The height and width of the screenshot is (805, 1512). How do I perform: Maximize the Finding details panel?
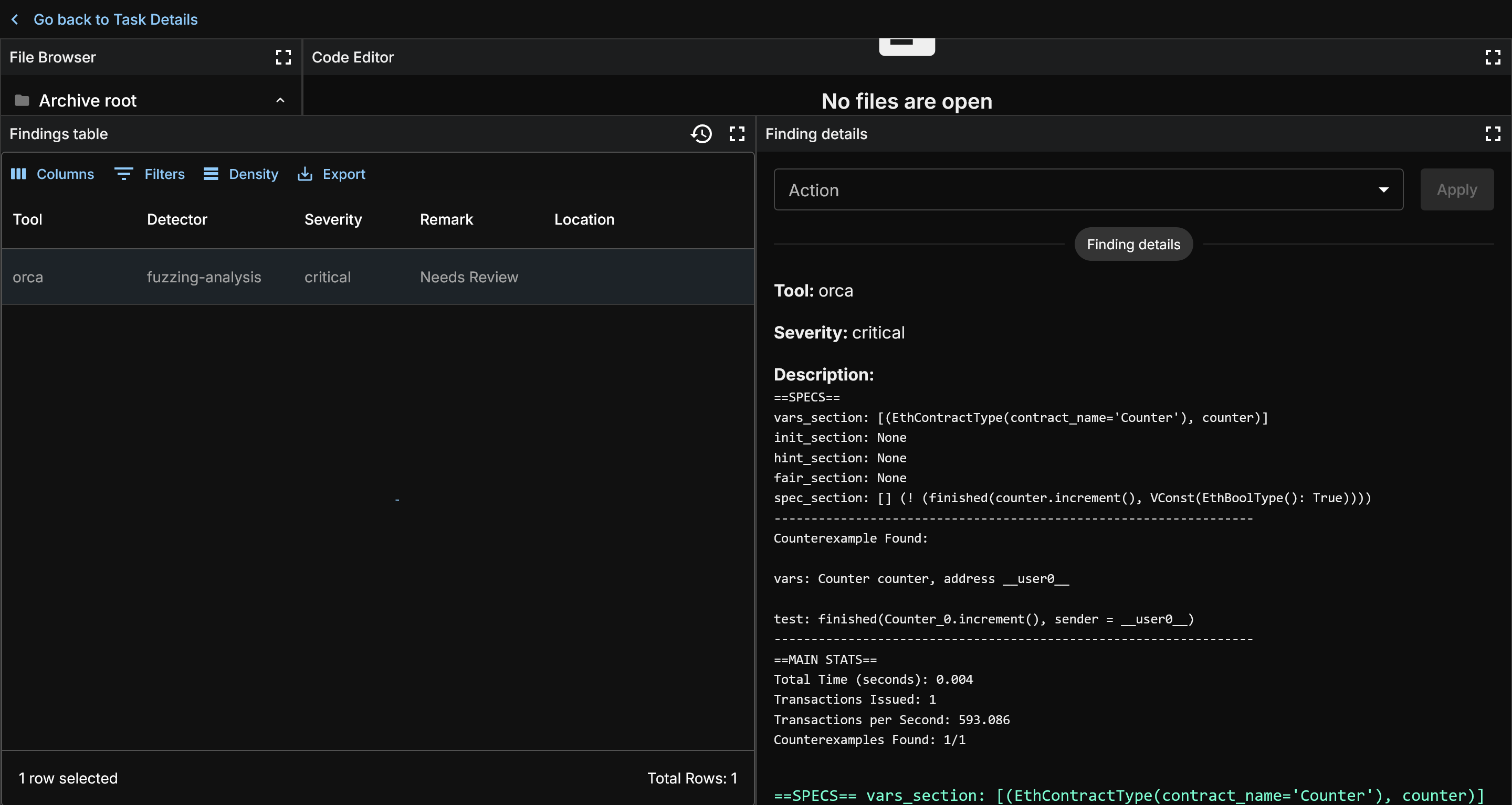coord(1493,134)
